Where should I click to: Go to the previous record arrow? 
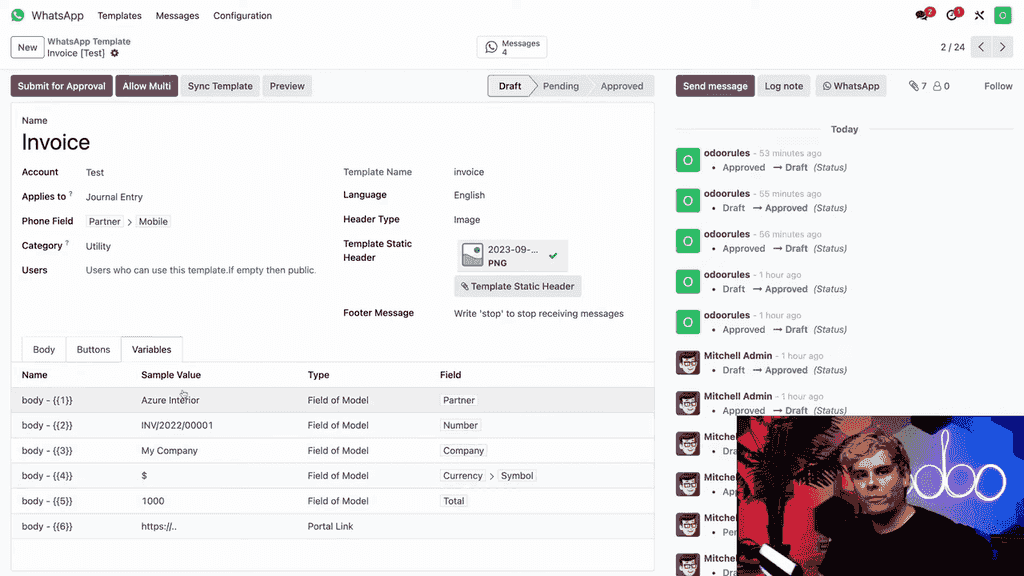(982, 47)
